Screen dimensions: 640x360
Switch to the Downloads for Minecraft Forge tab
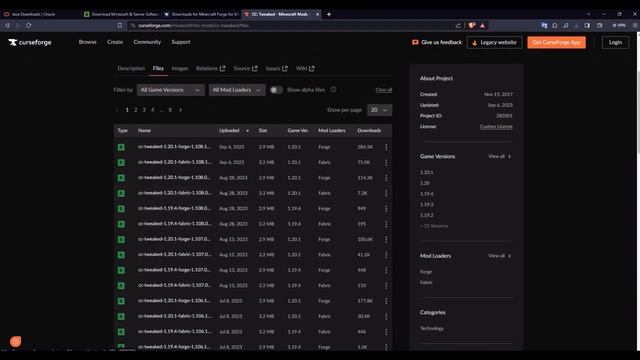202,14
